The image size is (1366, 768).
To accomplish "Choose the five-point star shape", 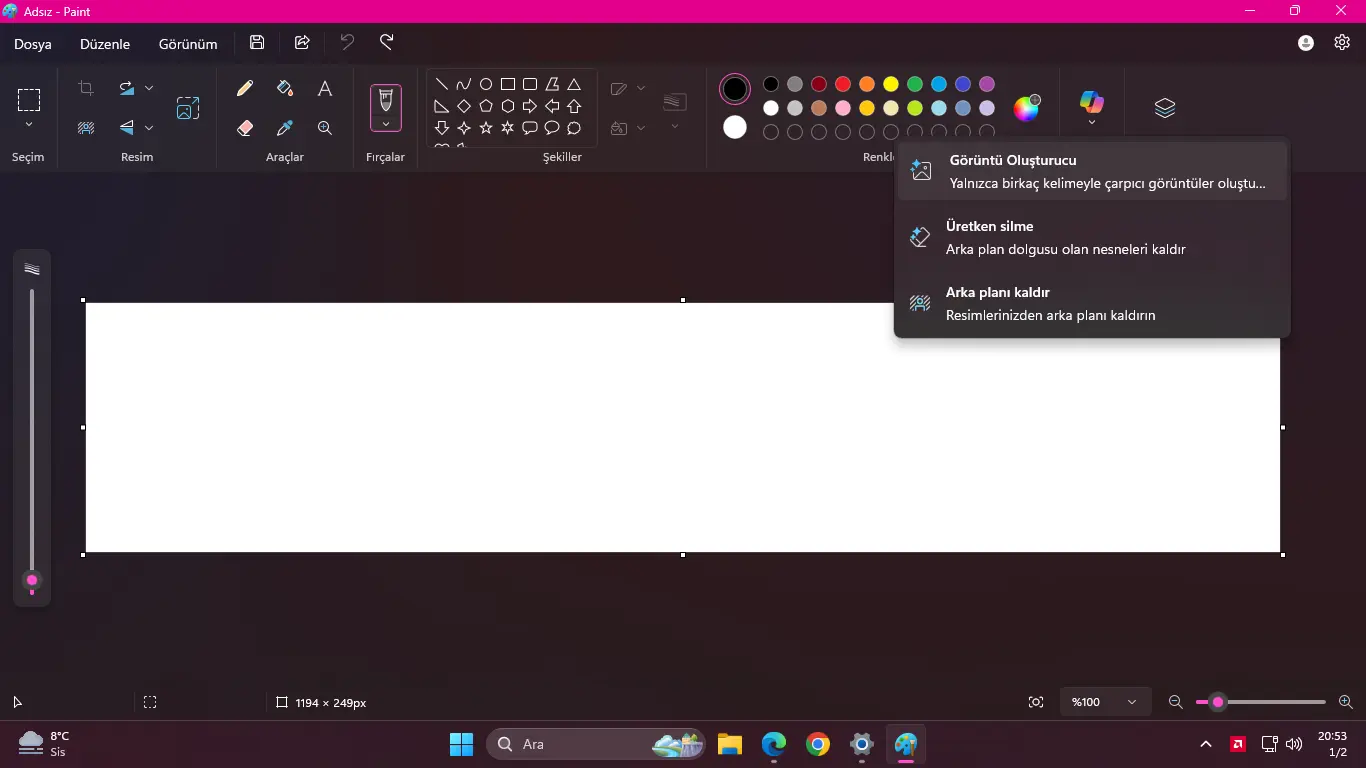I will pos(486,128).
